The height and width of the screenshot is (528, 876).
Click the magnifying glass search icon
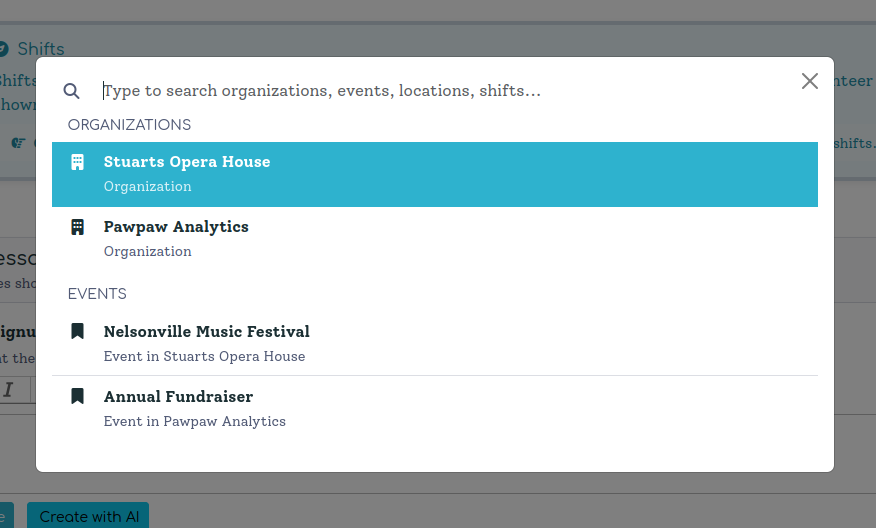click(72, 91)
